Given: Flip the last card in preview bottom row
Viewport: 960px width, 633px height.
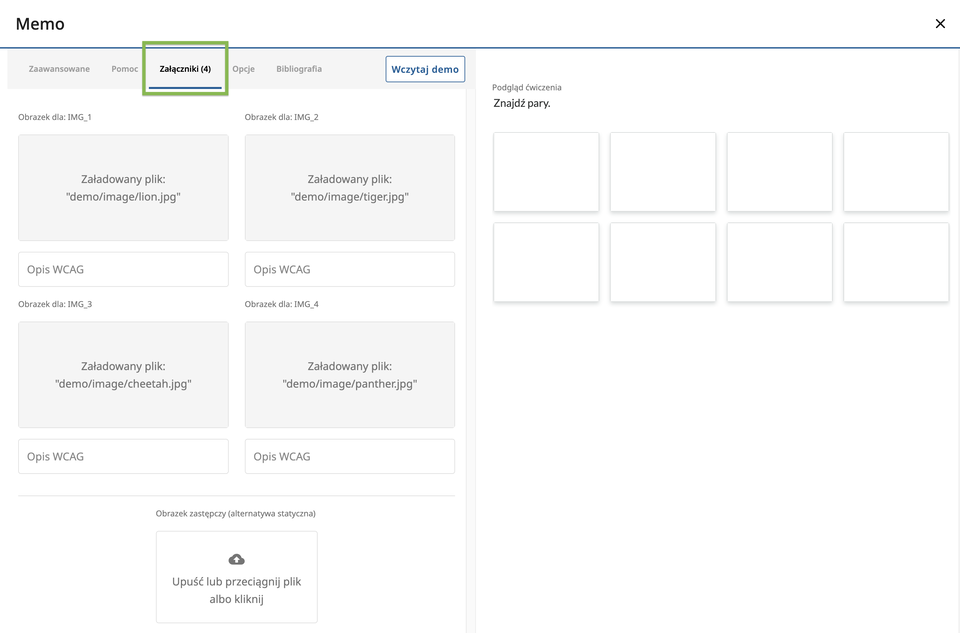Looking at the screenshot, I should (896, 262).
